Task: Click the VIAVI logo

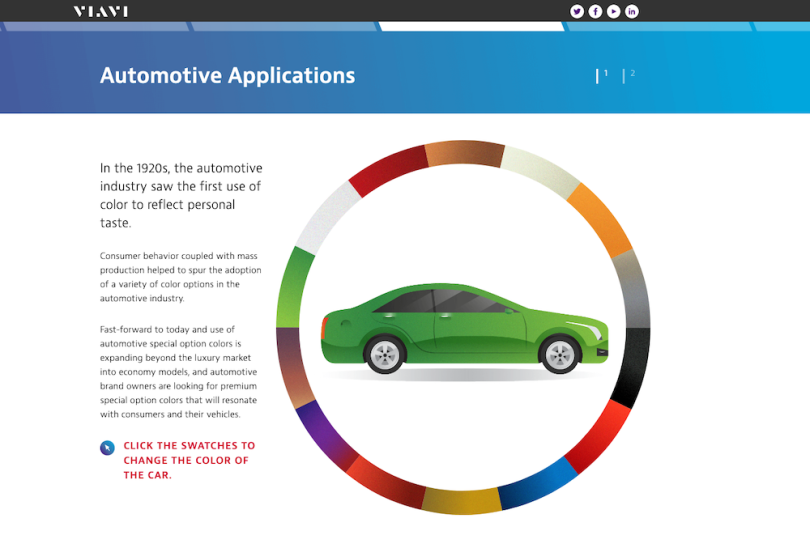Action: click(x=100, y=11)
